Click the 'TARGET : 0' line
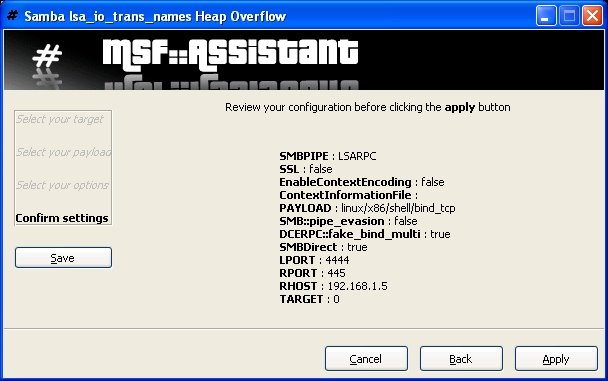608x381 pixels. click(309, 299)
